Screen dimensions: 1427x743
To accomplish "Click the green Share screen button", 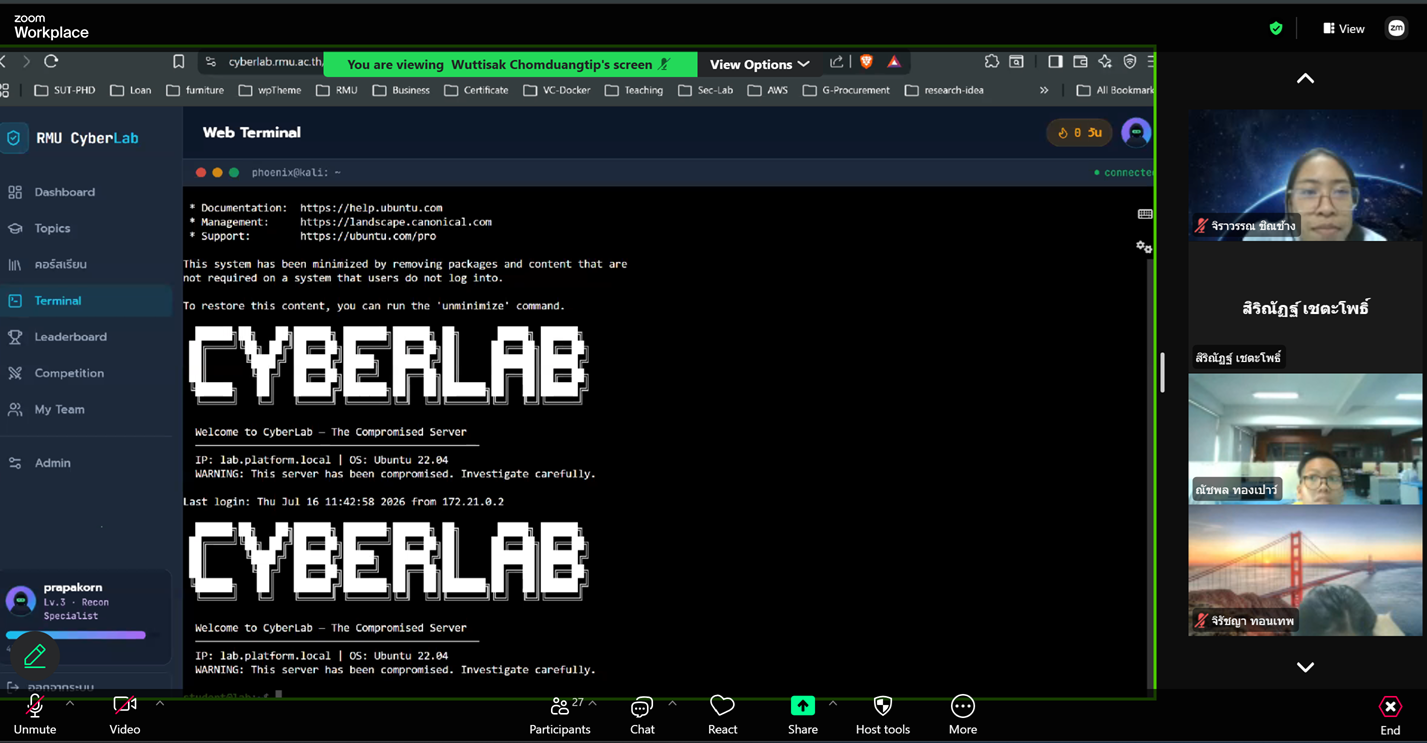I will tap(803, 714).
